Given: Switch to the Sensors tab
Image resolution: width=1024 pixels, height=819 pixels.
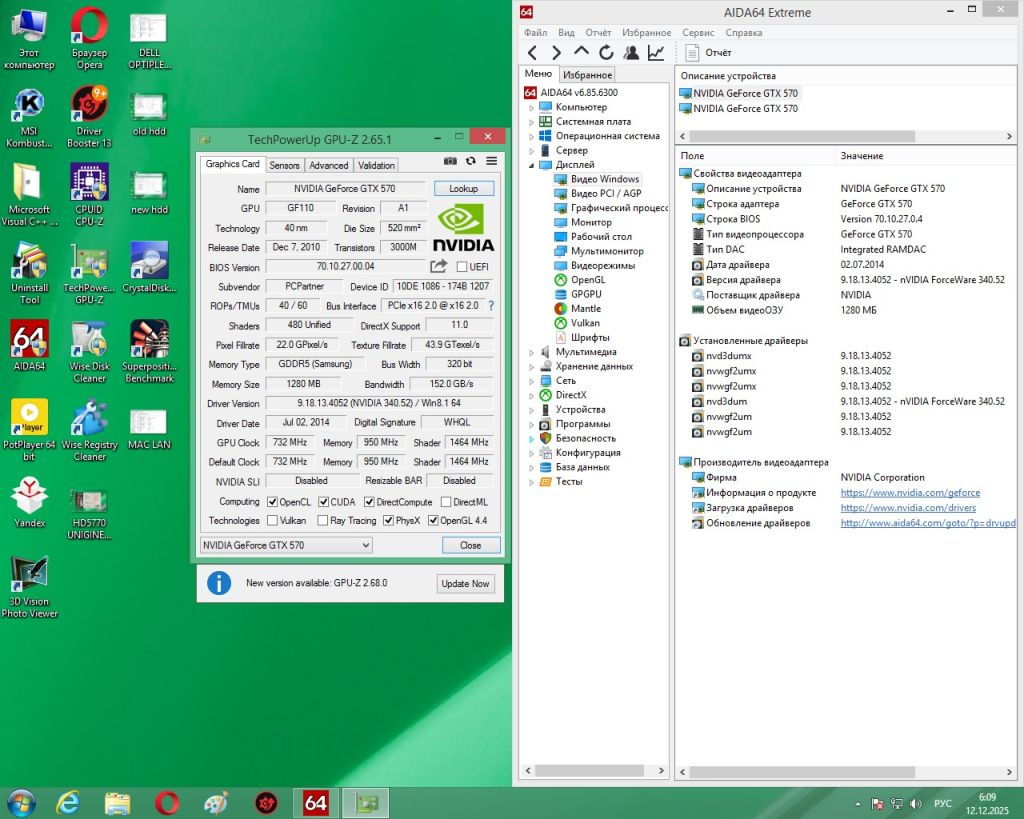Looking at the screenshot, I should click(x=284, y=165).
